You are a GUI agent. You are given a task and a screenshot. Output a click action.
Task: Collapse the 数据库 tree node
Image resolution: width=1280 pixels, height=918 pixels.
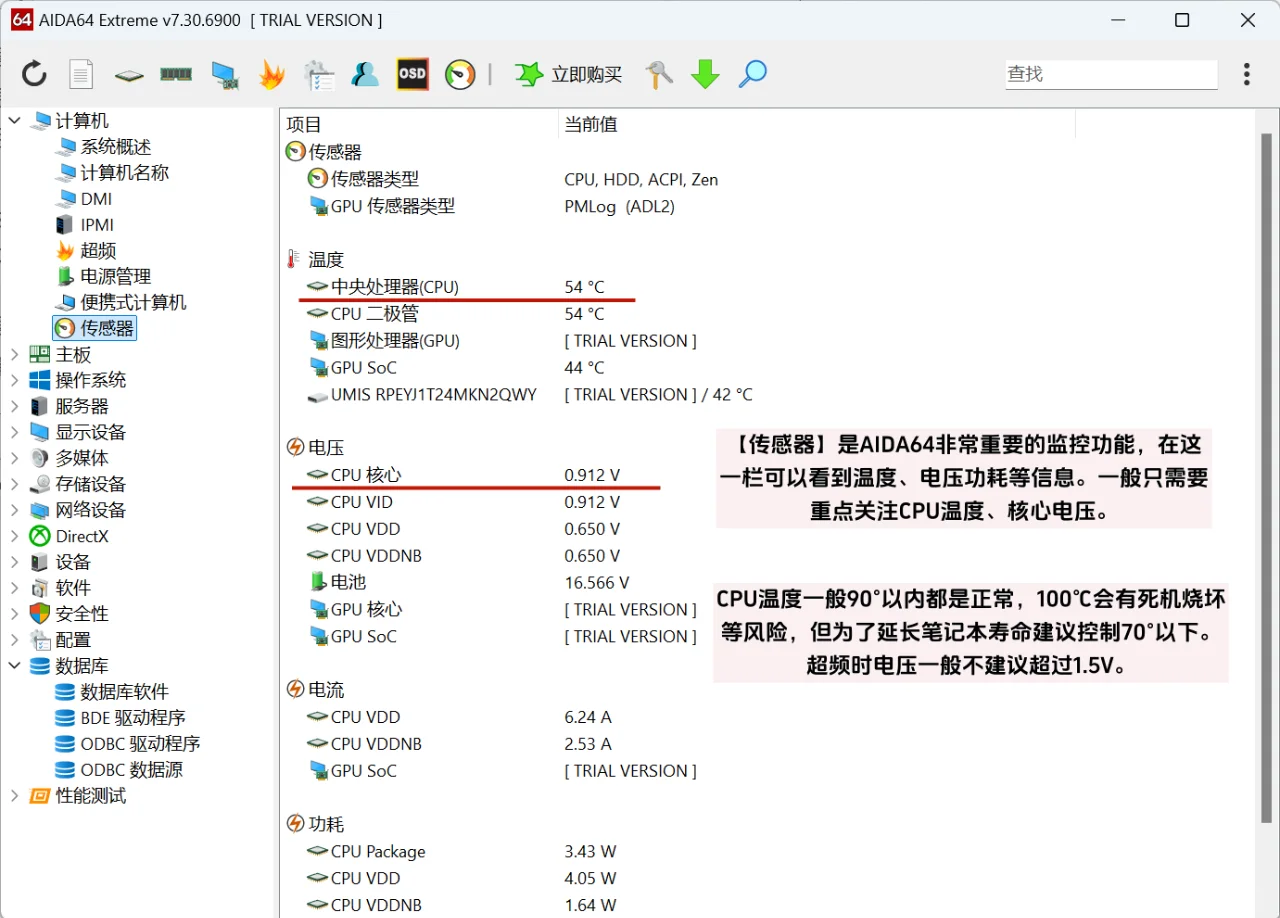coord(14,666)
